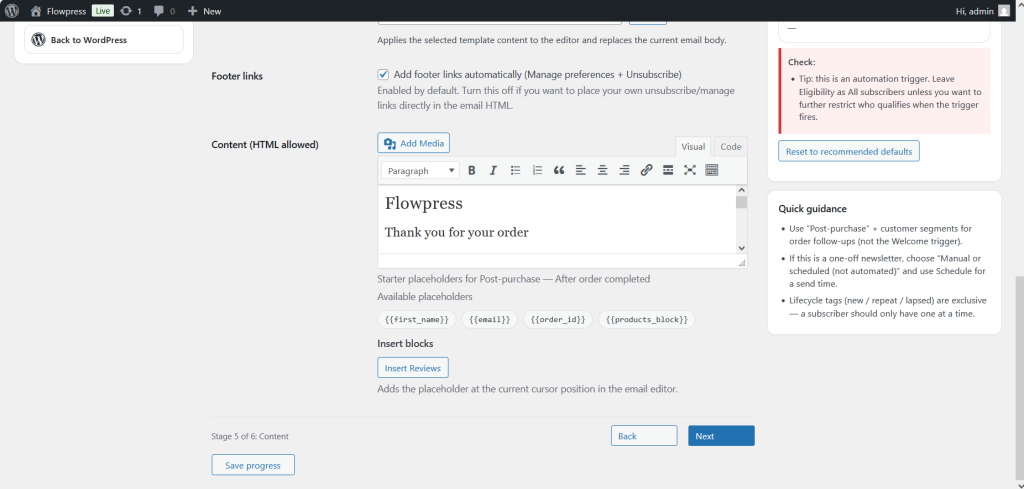Click the 'Insert blocks' heading
This screenshot has height=489, width=1024.
click(x=406, y=343)
